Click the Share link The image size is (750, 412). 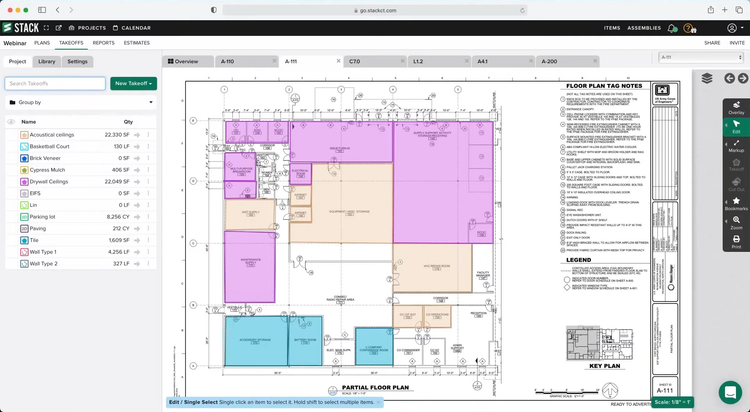click(x=712, y=43)
